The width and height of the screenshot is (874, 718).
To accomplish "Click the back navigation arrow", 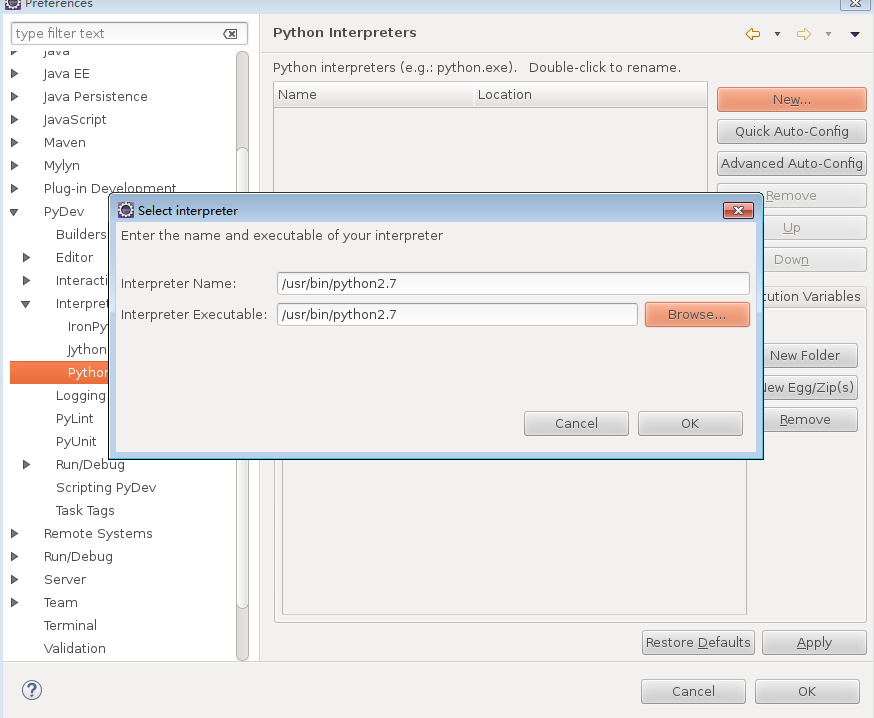I will [x=753, y=34].
